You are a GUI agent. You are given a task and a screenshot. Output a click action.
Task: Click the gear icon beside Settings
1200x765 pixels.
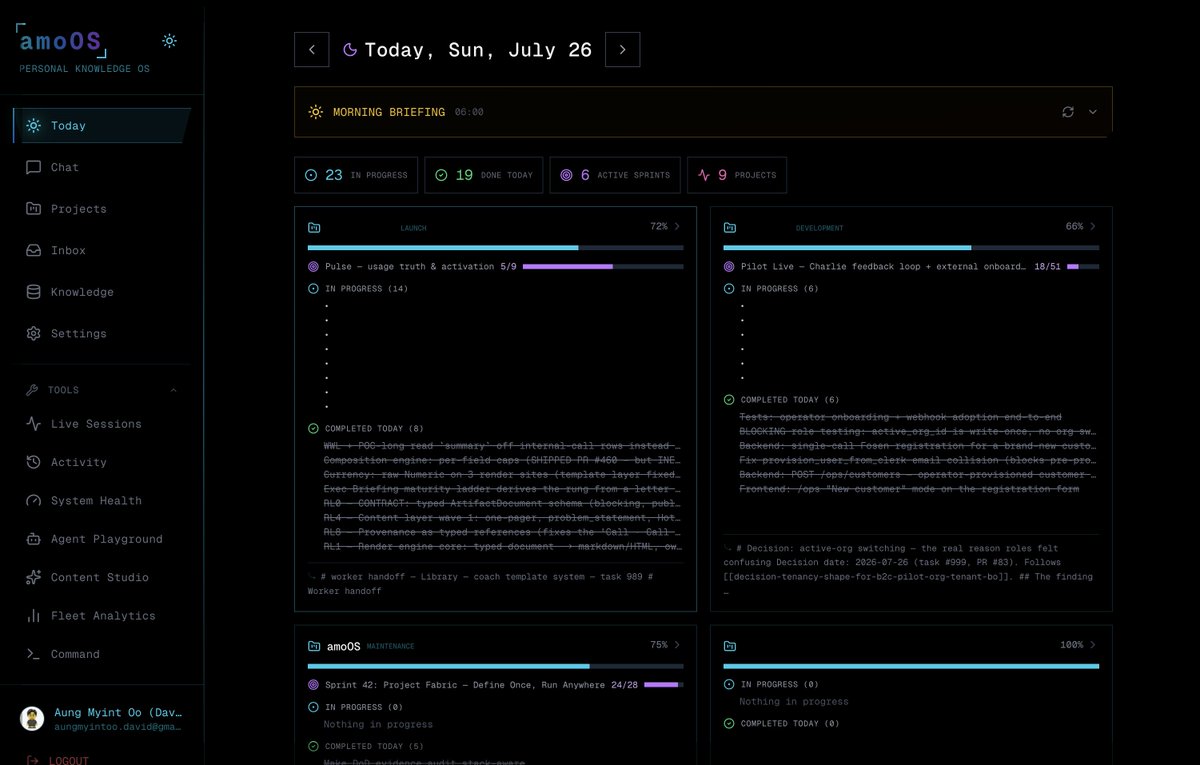pos(33,334)
